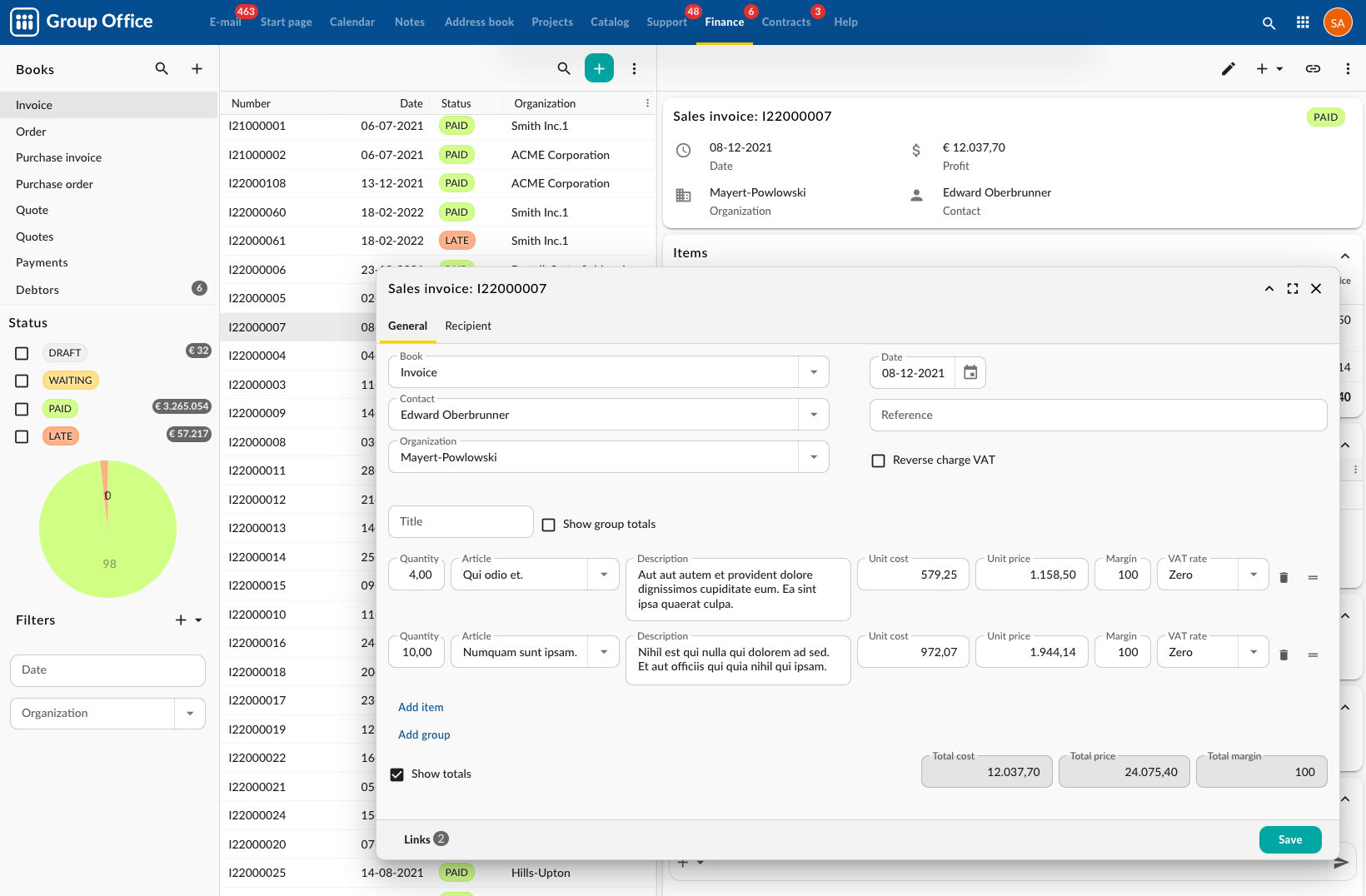The height and width of the screenshot is (896, 1366).
Task: Click the link icon in detail toolbar
Action: click(1313, 69)
